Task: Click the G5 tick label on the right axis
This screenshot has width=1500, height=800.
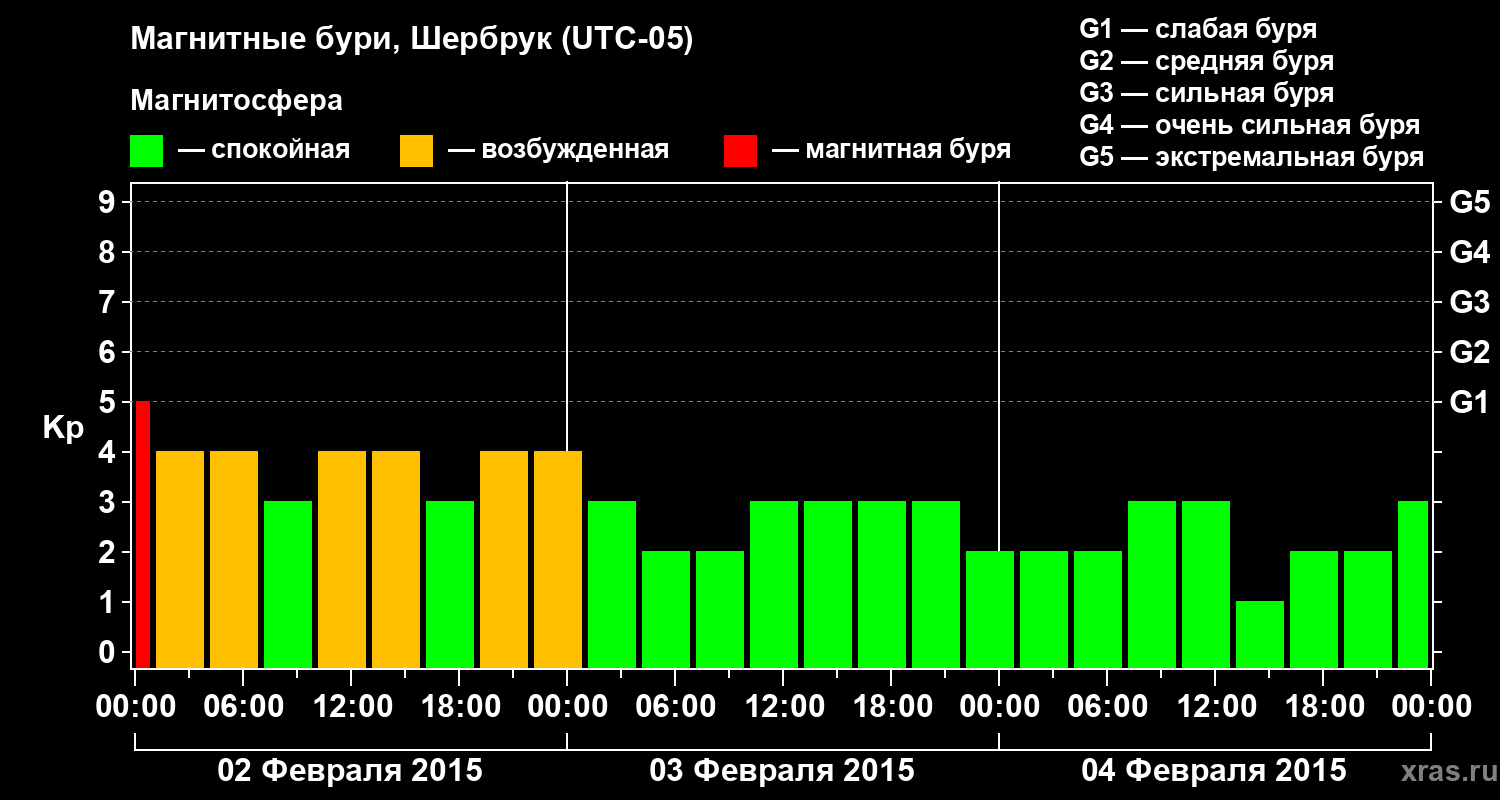Action: pyautogui.click(x=1469, y=202)
